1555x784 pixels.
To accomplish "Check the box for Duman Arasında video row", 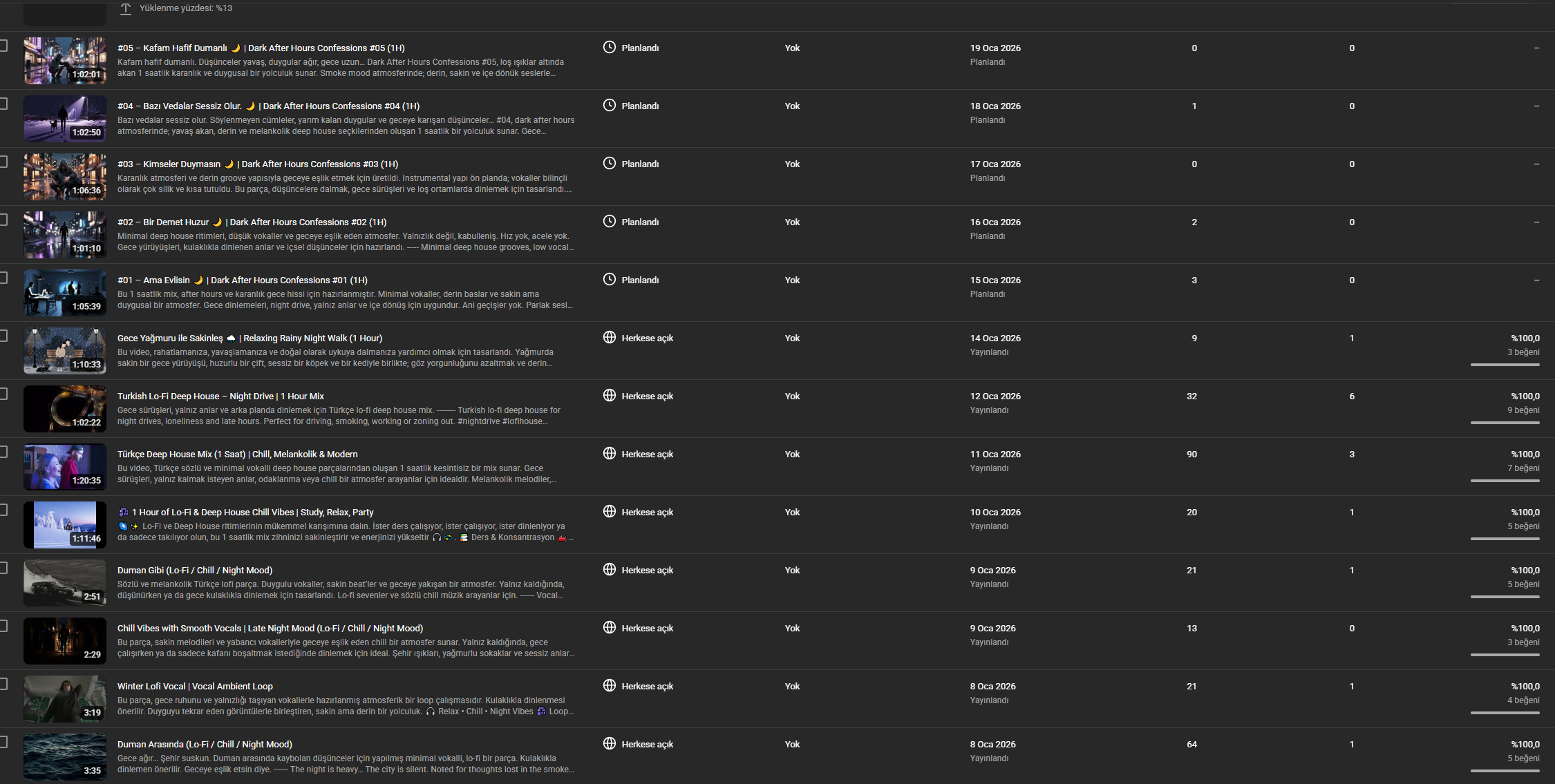I will (x=3, y=742).
